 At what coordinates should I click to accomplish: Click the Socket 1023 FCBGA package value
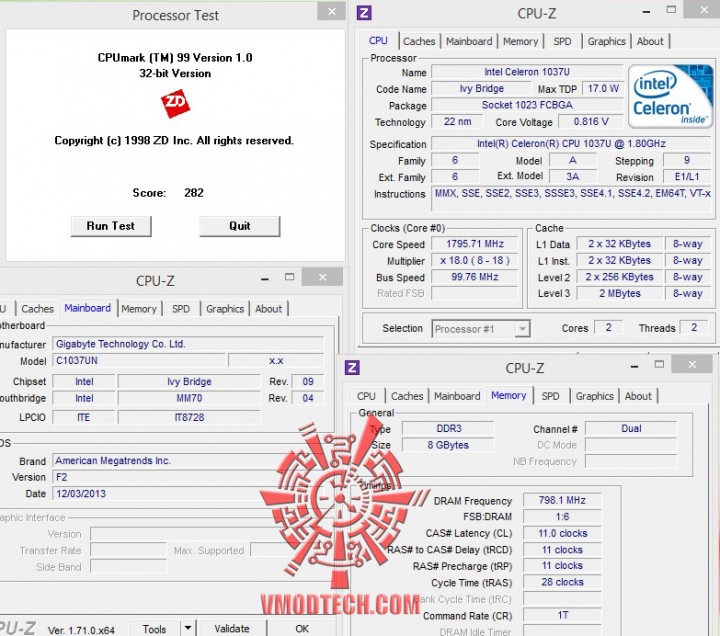[527, 105]
